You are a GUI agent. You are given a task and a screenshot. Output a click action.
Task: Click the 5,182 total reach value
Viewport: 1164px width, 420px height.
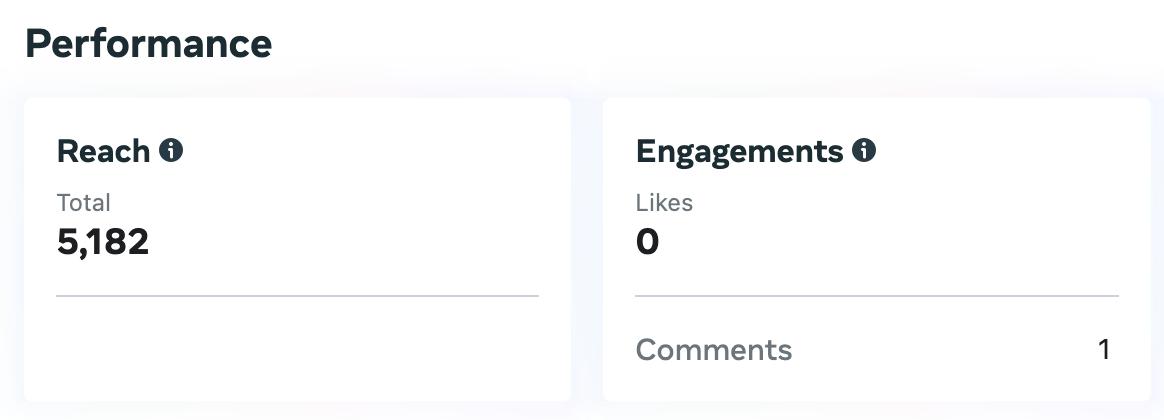tap(103, 242)
